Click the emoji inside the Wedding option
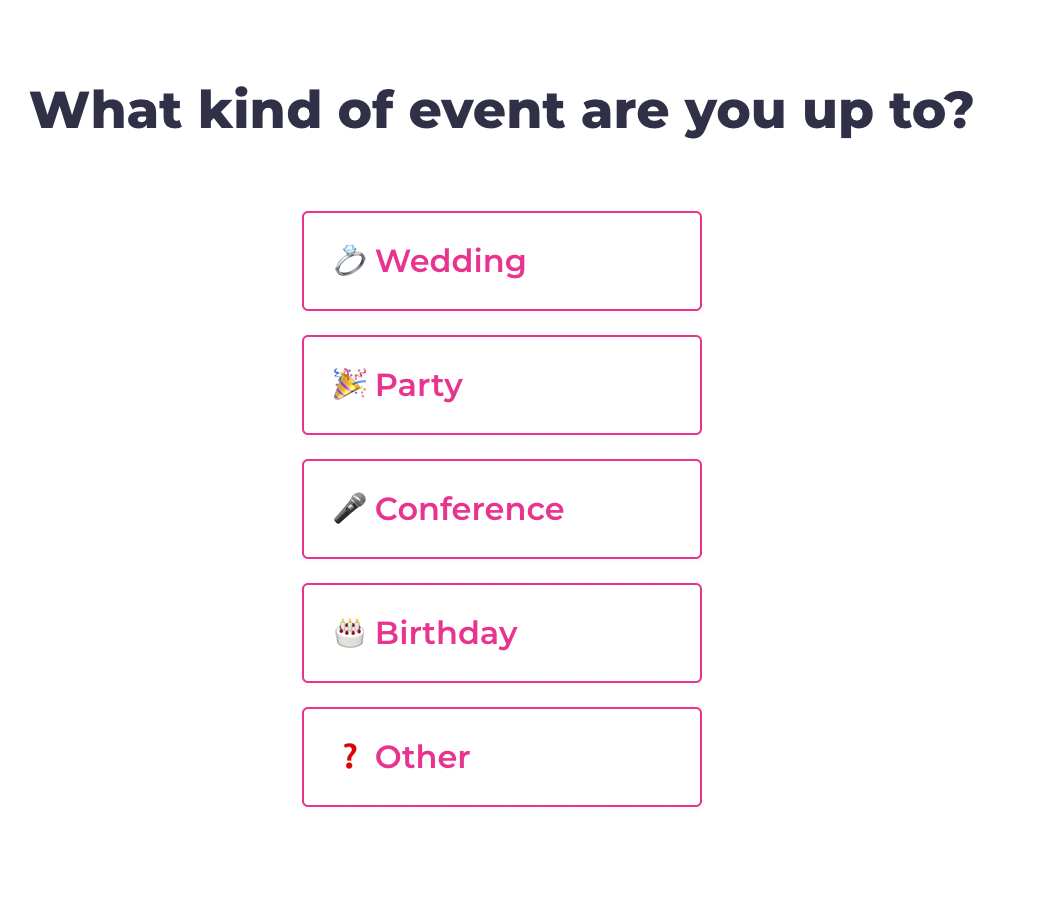The height and width of the screenshot is (906, 1060). [350, 261]
